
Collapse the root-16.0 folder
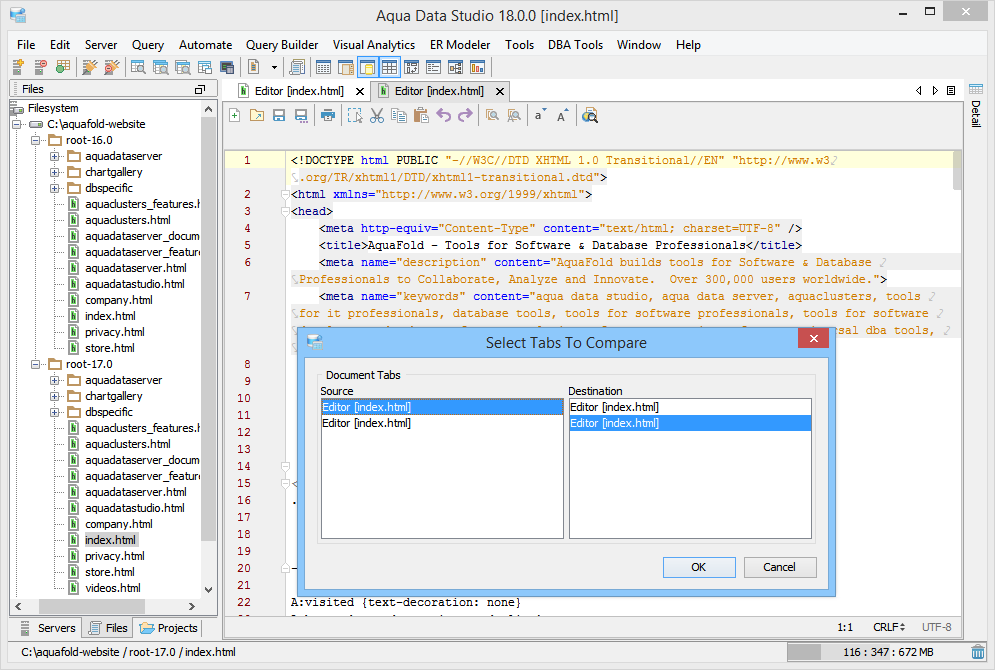click(x=36, y=140)
